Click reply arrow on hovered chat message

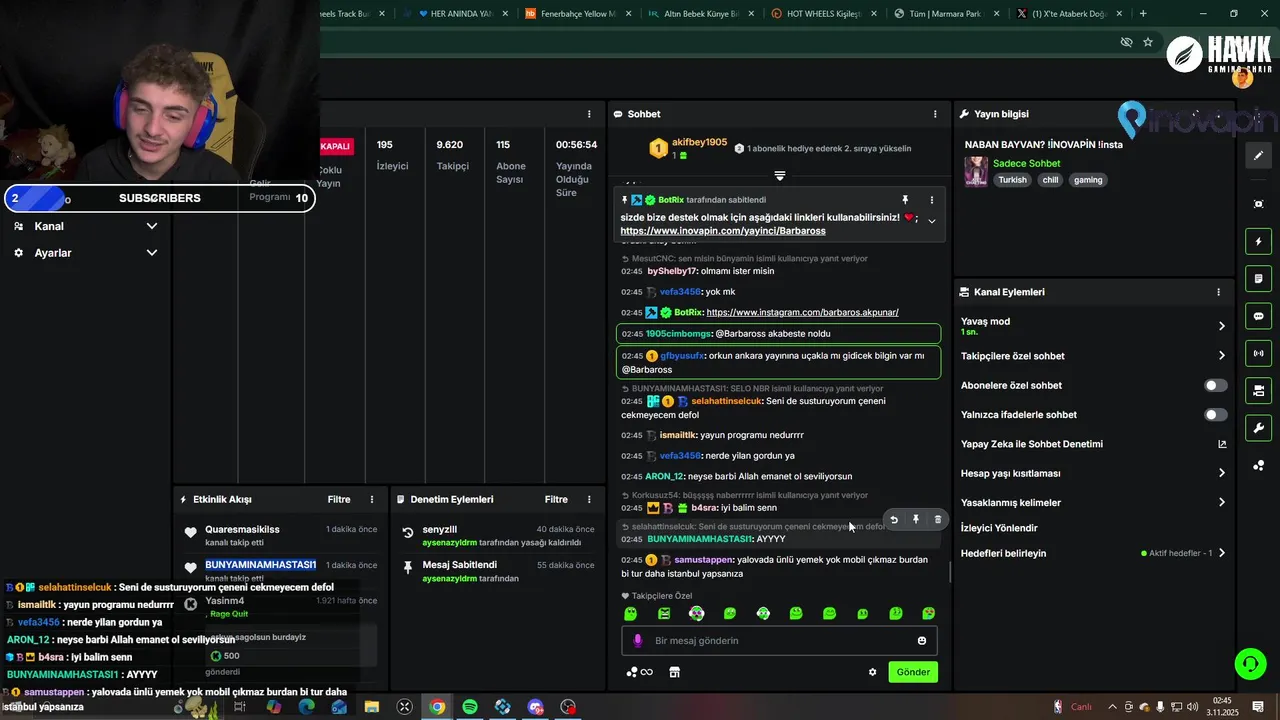point(894,520)
